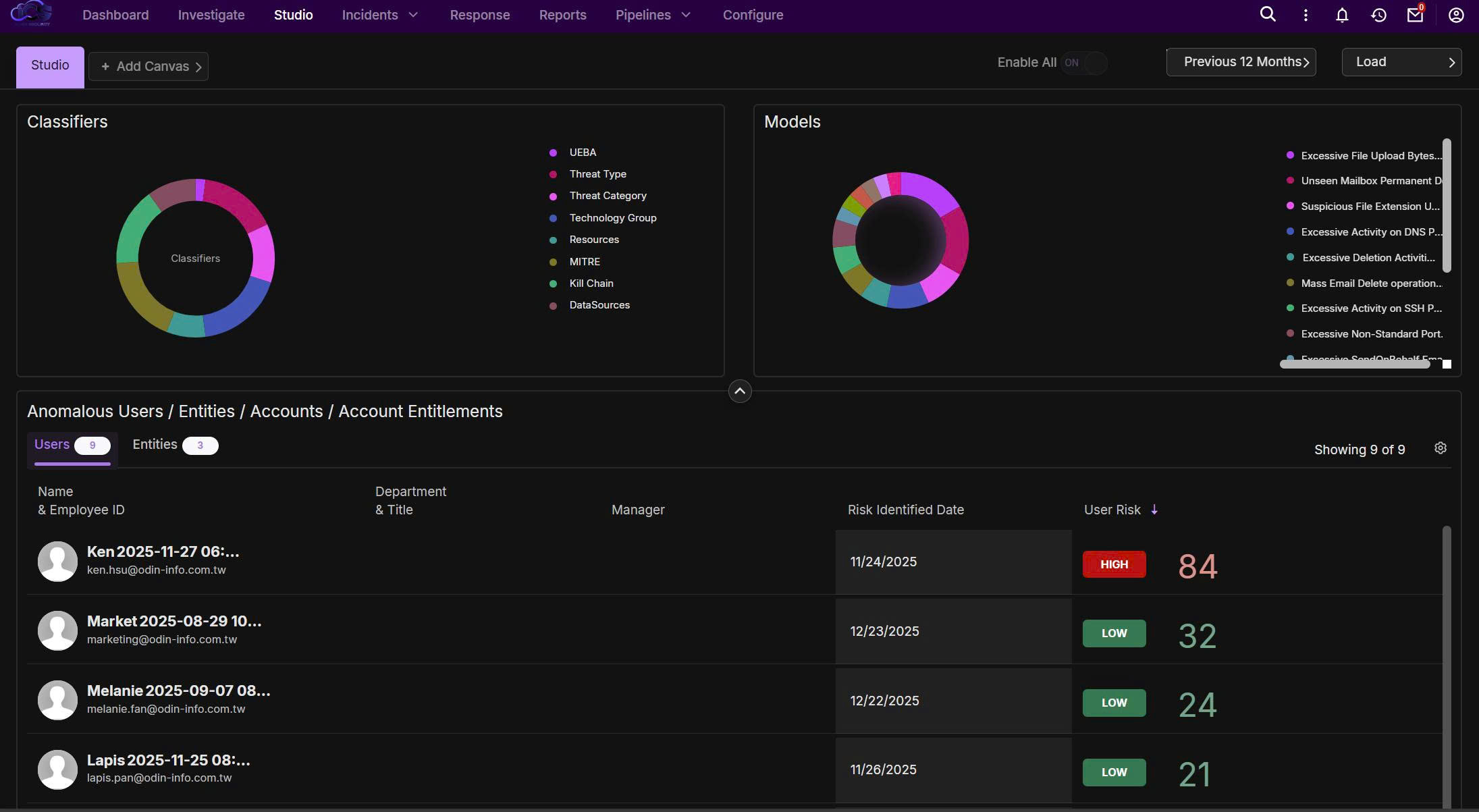The image size is (1479, 812).
Task: Open the vertical three-dot options menu
Action: coord(1305,15)
